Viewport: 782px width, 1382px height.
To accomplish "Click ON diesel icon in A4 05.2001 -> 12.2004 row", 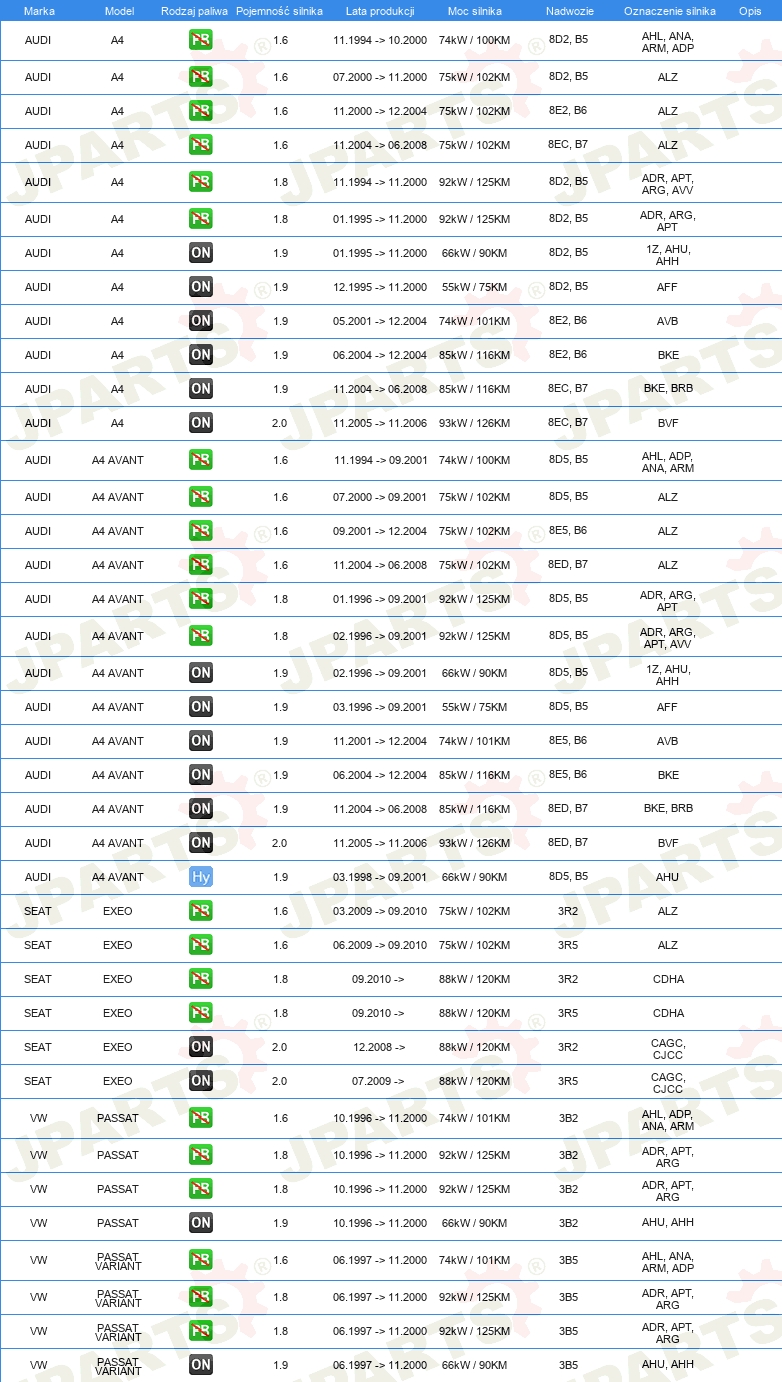I will [x=201, y=321].
